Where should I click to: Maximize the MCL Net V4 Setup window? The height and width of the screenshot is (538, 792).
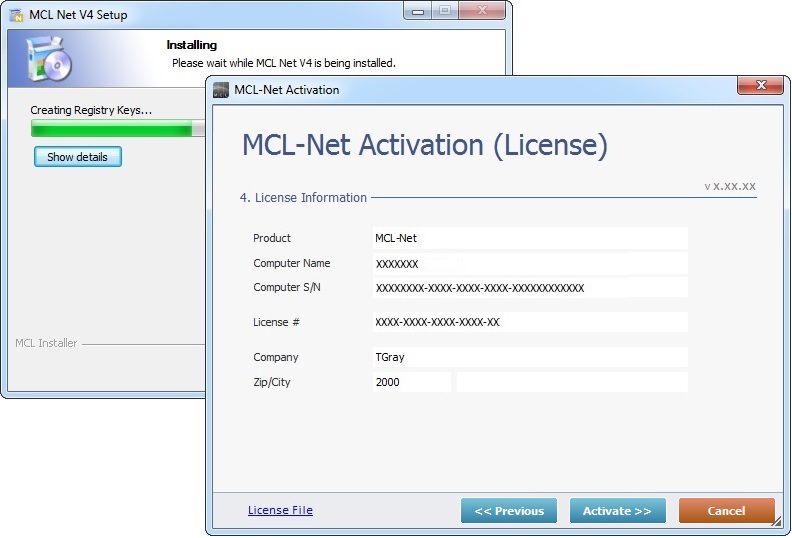click(x=444, y=11)
